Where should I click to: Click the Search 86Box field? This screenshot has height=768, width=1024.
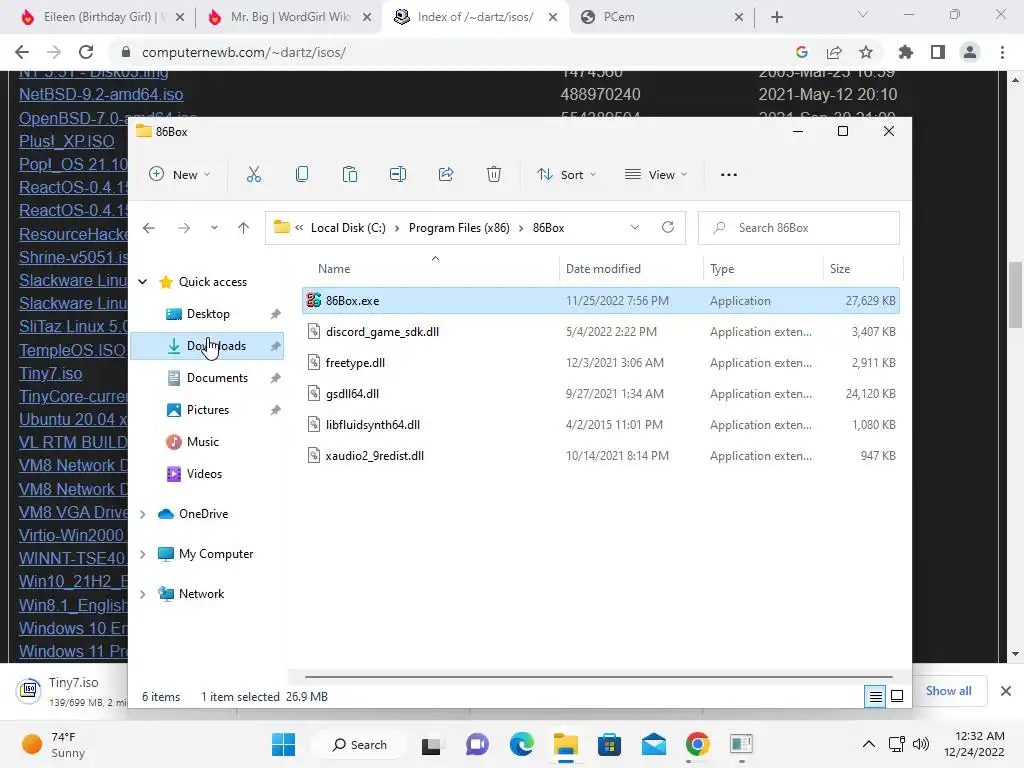click(799, 228)
